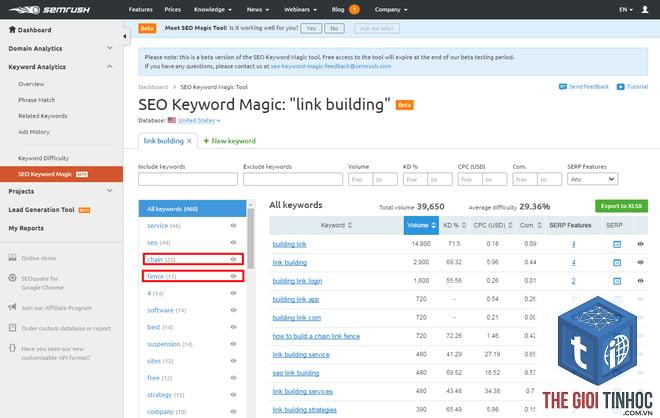The width and height of the screenshot is (660, 418).
Task: Sort by the Keyword column header
Action: tap(336, 225)
